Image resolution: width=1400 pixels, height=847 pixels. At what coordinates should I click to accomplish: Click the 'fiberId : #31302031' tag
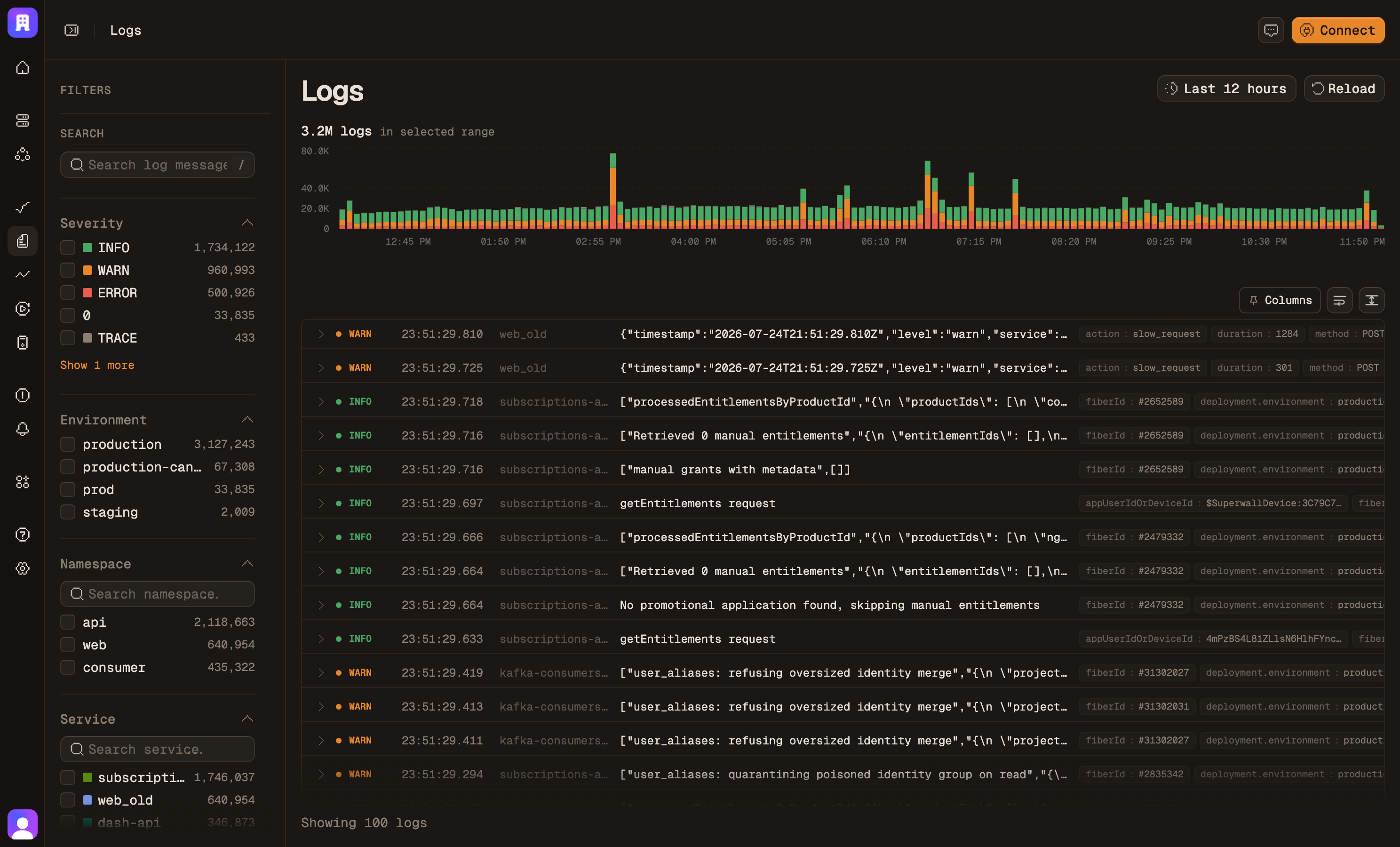1137,707
